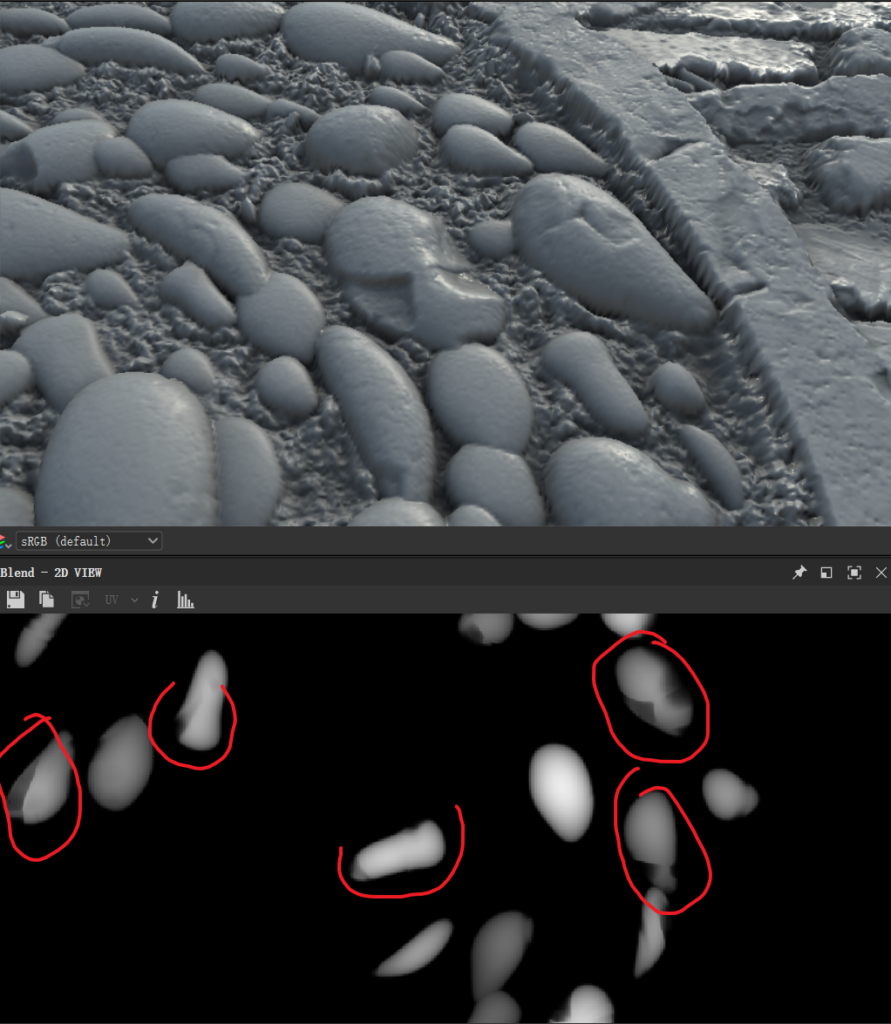Save the 2D view image as bitmap
Image resolution: width=891 pixels, height=1024 pixels.
[x=15, y=600]
